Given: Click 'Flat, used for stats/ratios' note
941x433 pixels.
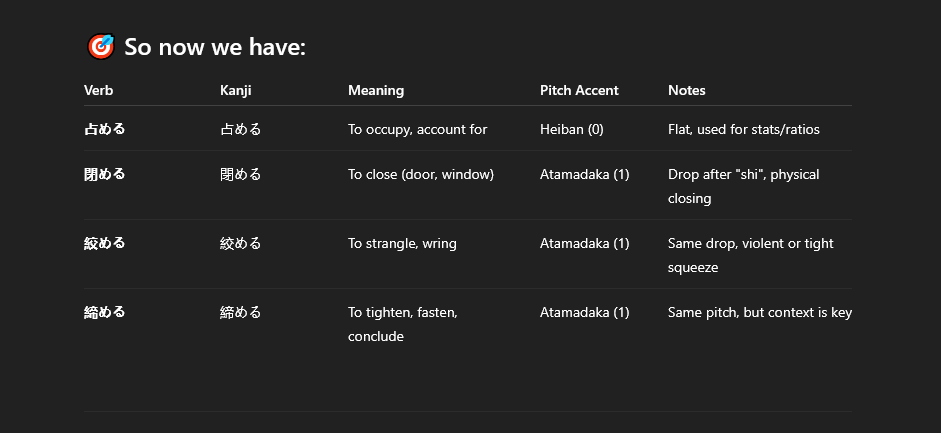Looking at the screenshot, I should 744,129.
